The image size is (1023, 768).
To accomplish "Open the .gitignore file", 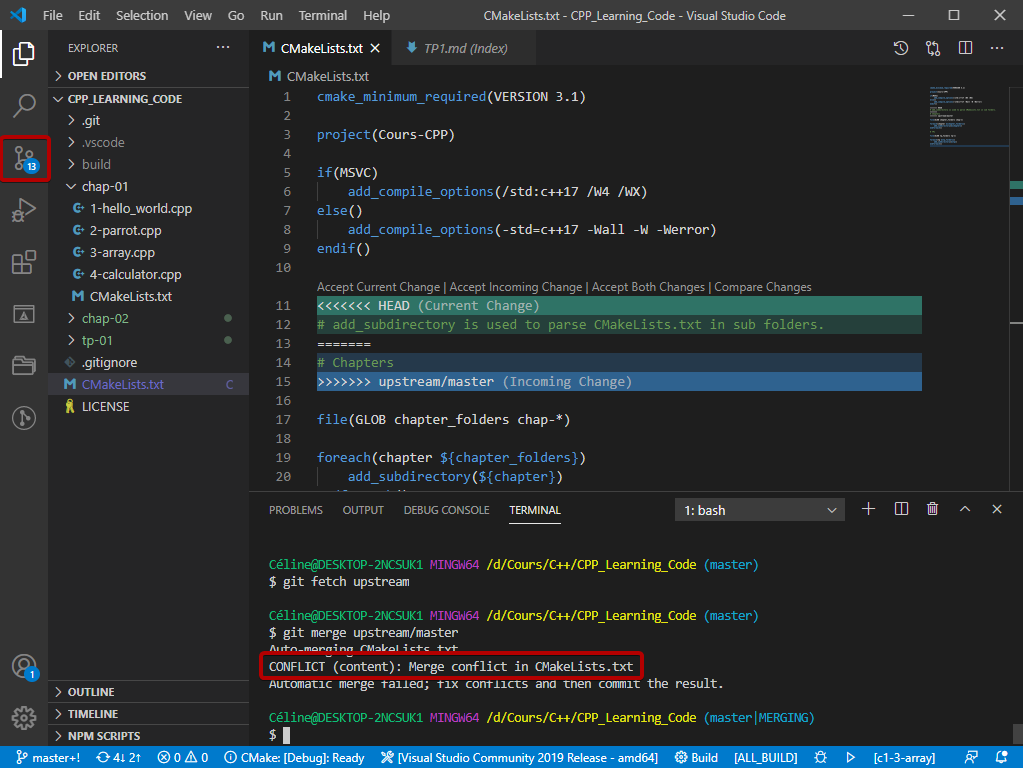I will pyautogui.click(x=149, y=362).
